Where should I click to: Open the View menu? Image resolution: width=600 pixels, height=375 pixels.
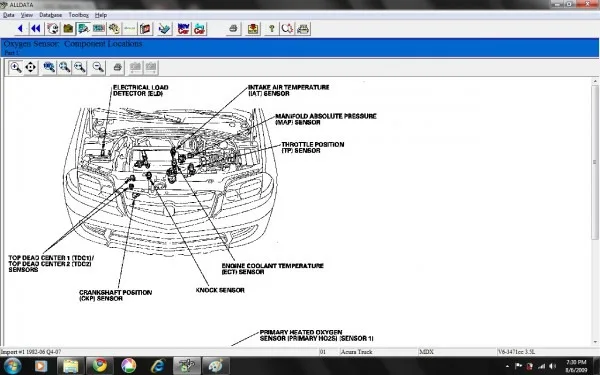[26, 15]
